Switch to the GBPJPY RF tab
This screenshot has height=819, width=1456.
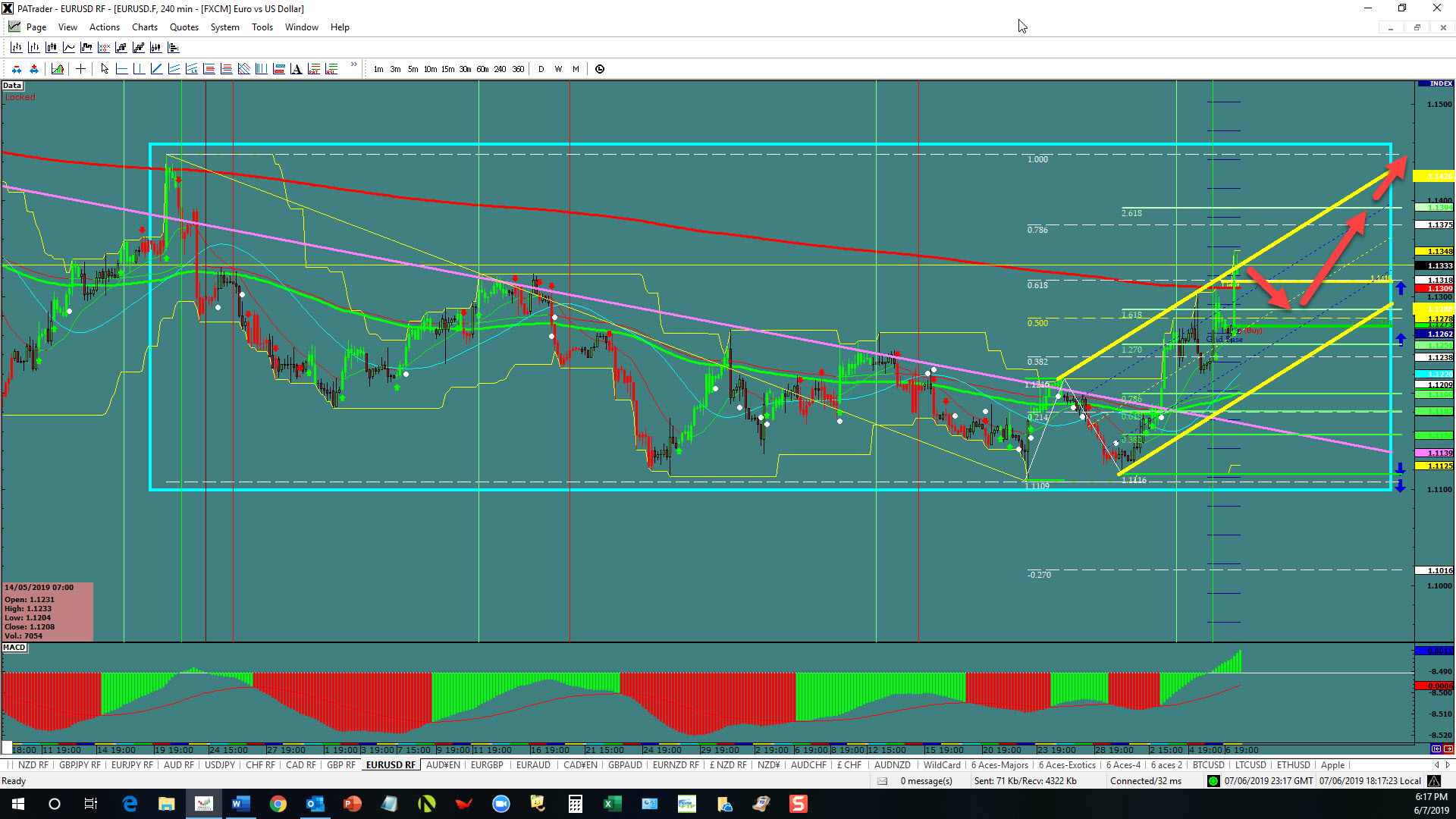tap(80, 765)
